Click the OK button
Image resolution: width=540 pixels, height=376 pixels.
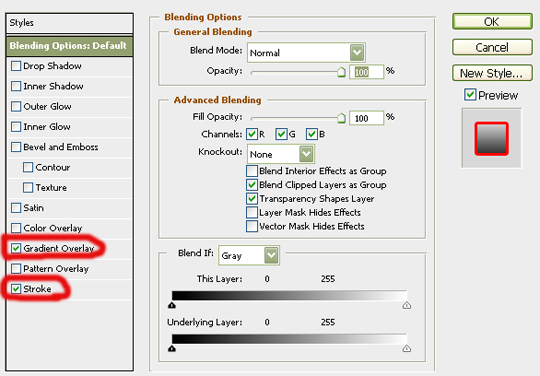[x=492, y=22]
